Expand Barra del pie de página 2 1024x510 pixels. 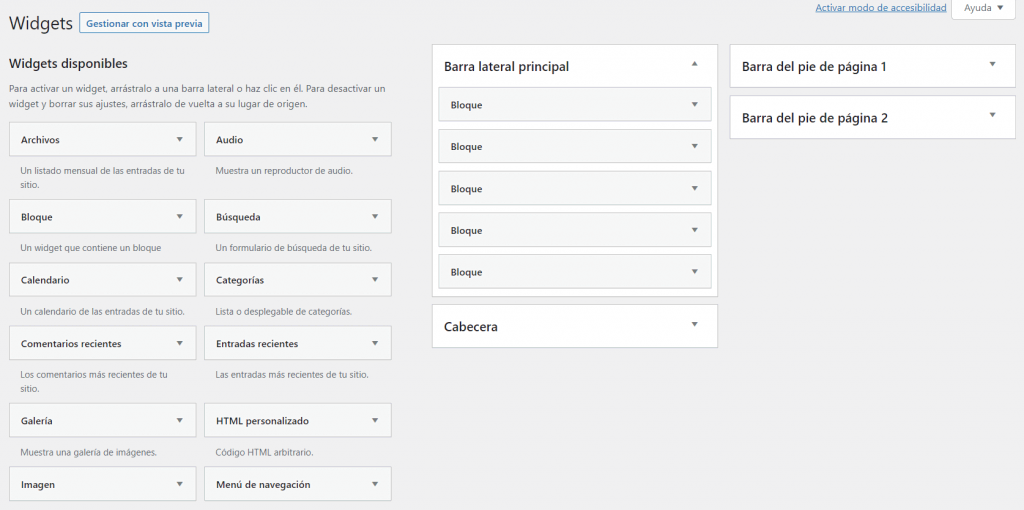[x=992, y=116]
